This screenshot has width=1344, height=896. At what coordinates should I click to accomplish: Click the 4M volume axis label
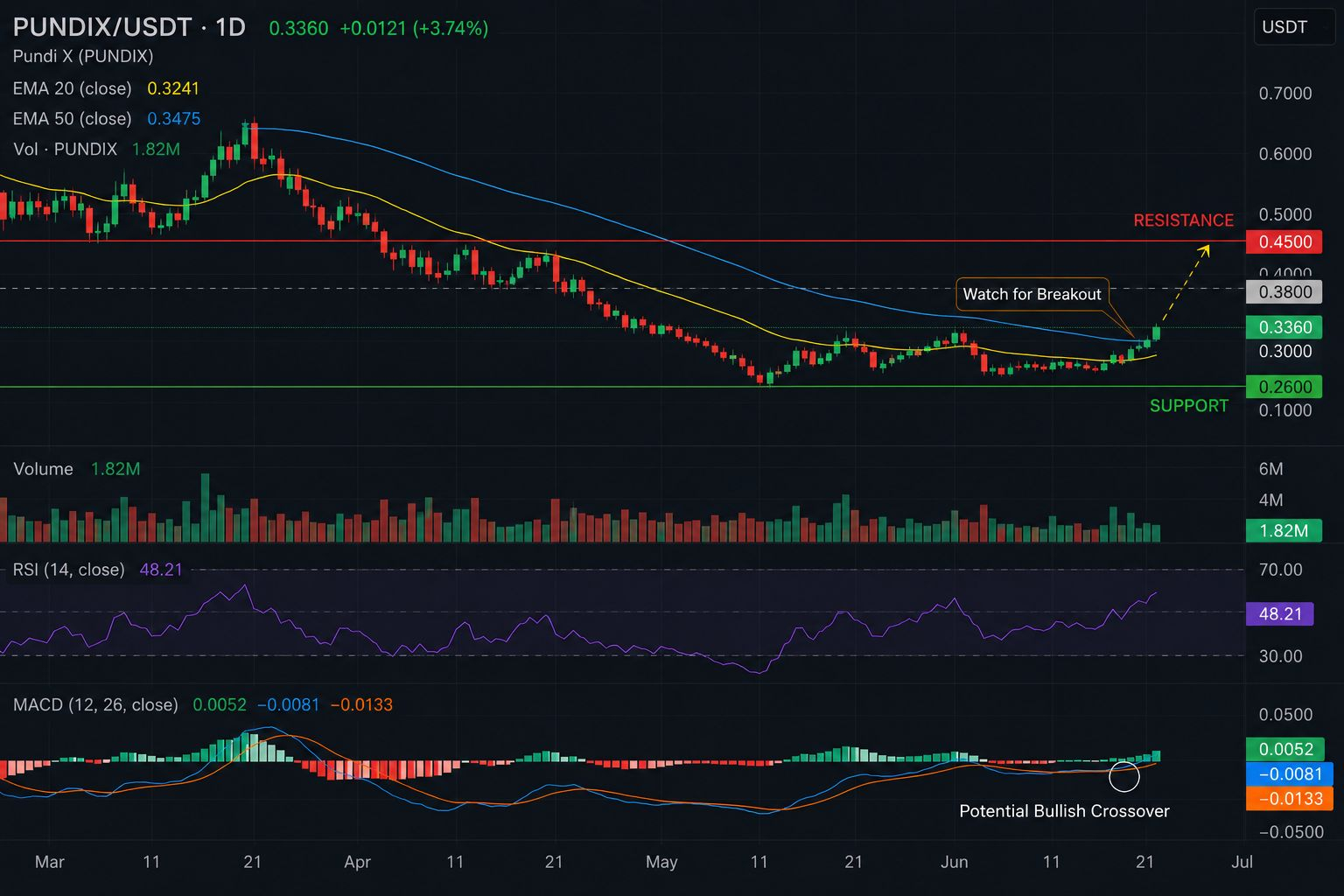[1271, 500]
